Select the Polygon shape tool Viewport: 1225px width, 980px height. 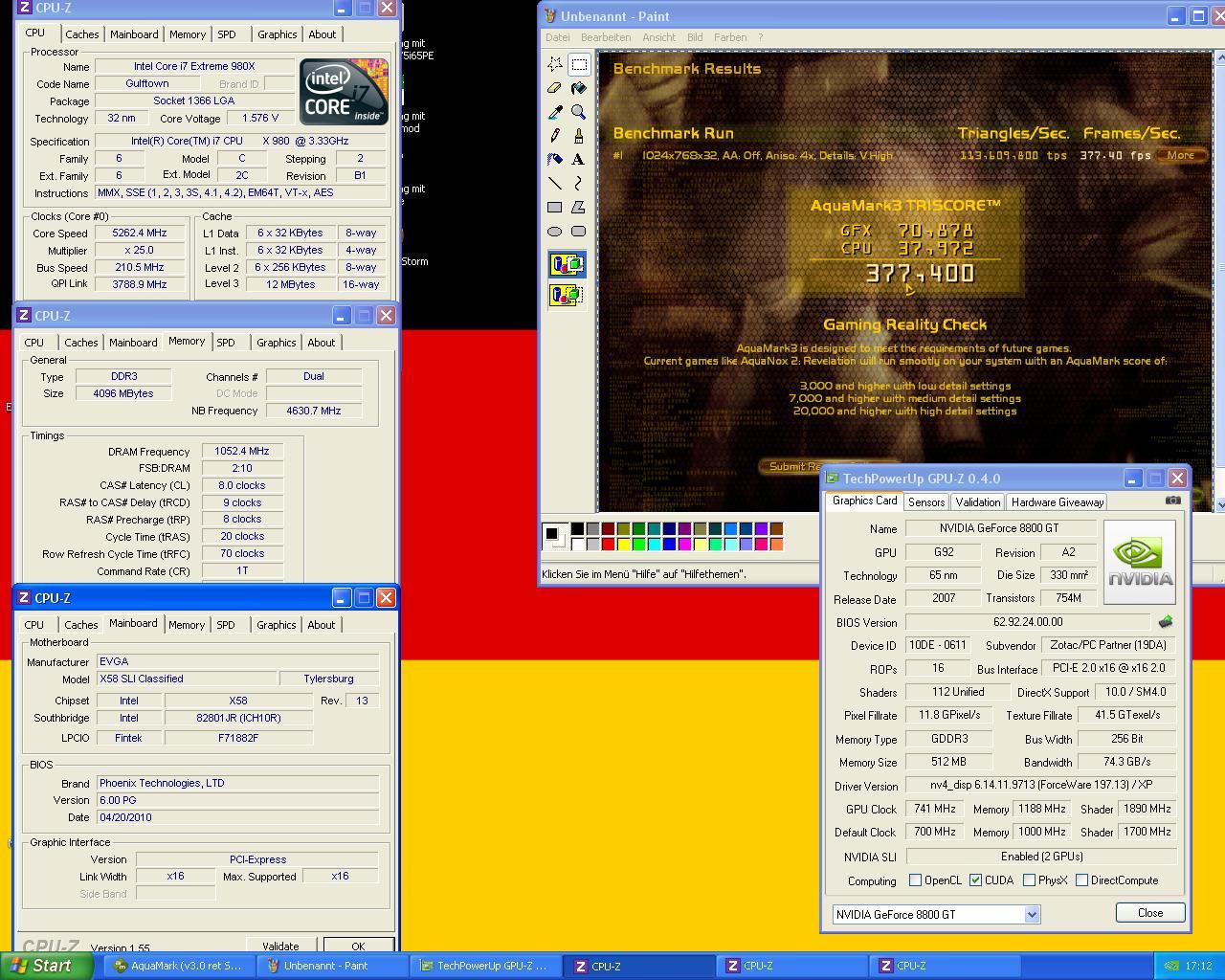click(579, 207)
